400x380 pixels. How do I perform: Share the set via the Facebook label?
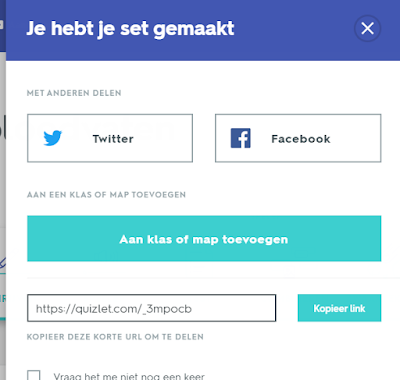tap(301, 139)
